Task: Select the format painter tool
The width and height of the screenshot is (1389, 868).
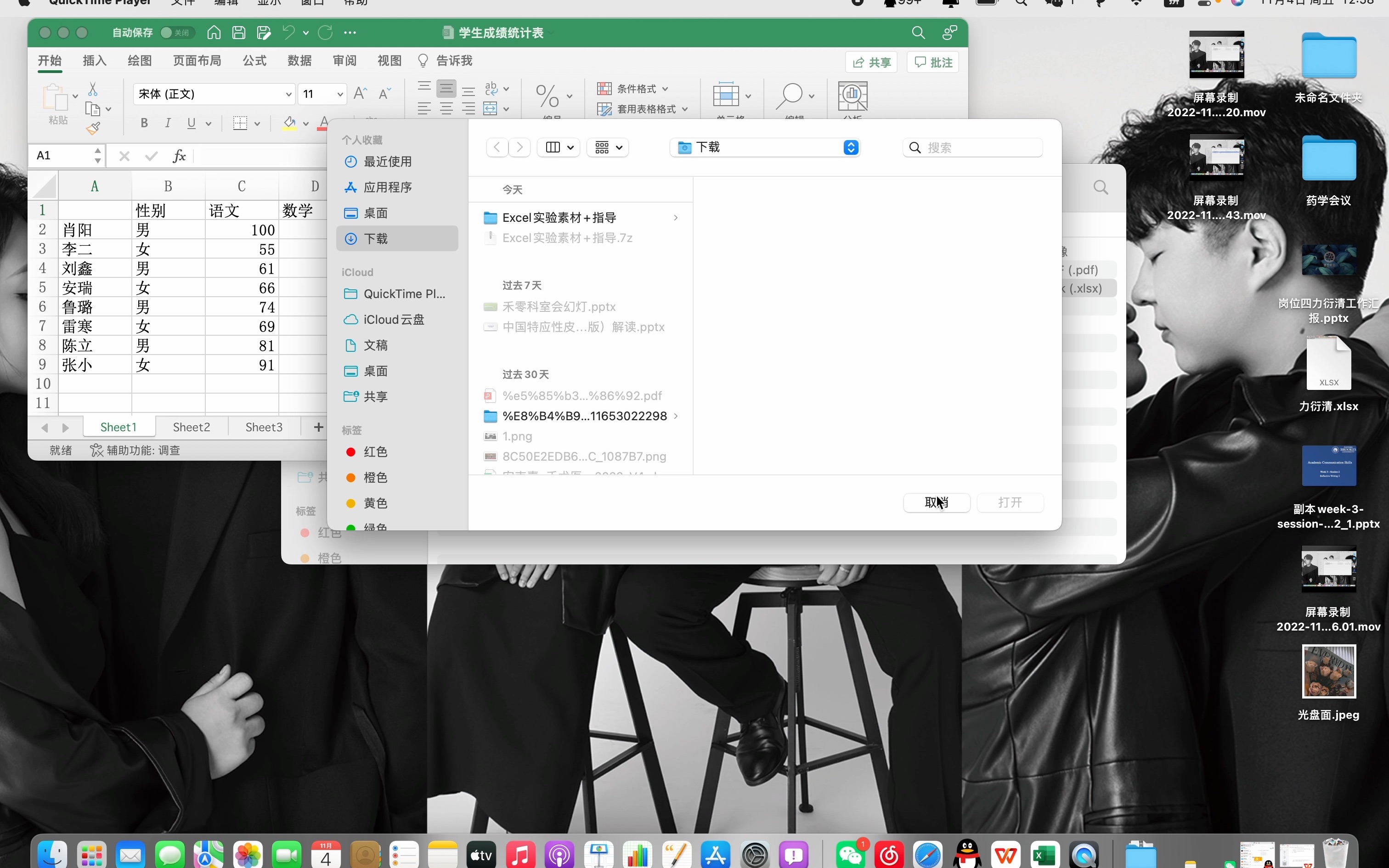Action: (x=94, y=128)
